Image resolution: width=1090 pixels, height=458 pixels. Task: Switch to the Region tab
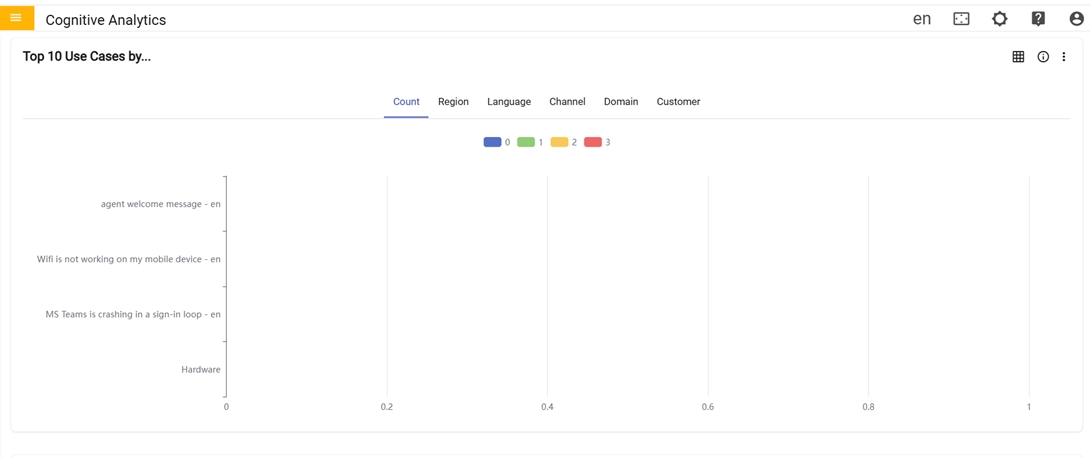tap(453, 102)
